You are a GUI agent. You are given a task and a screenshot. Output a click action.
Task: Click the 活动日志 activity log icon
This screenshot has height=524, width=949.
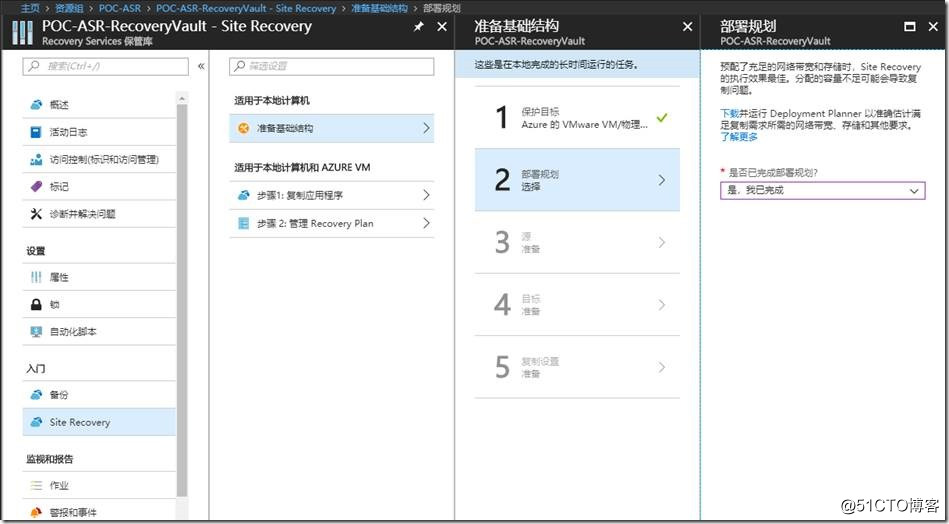click(36, 132)
